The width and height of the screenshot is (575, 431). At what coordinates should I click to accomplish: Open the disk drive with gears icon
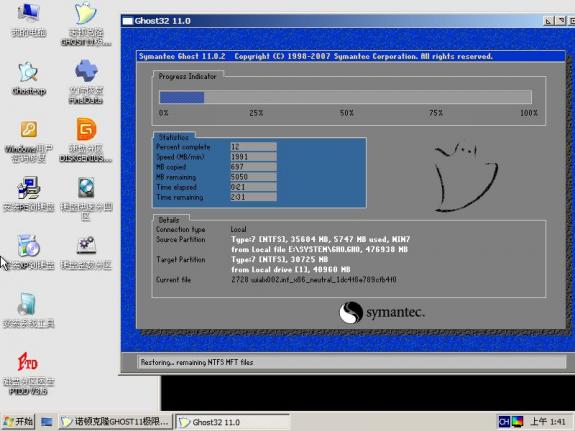[86, 245]
